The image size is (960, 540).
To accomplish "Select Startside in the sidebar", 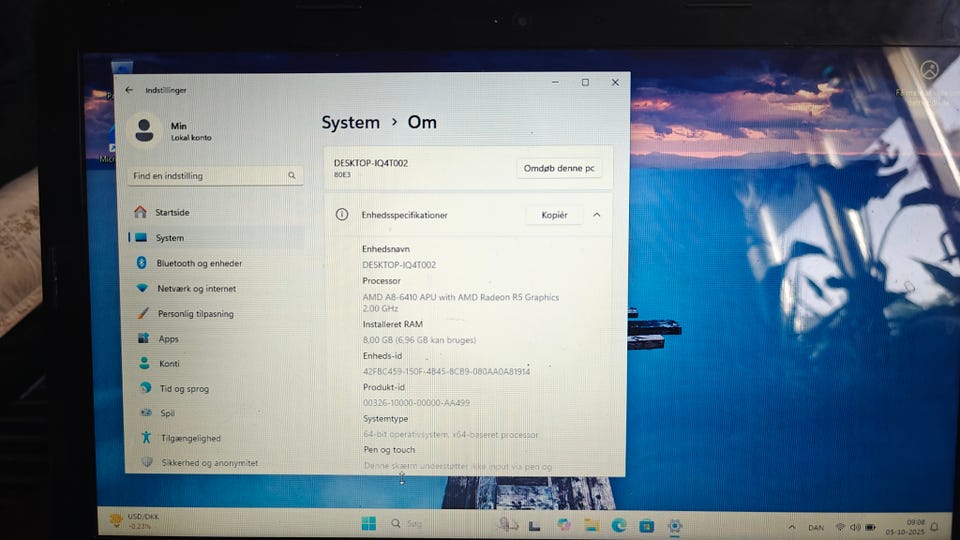I will [x=171, y=212].
